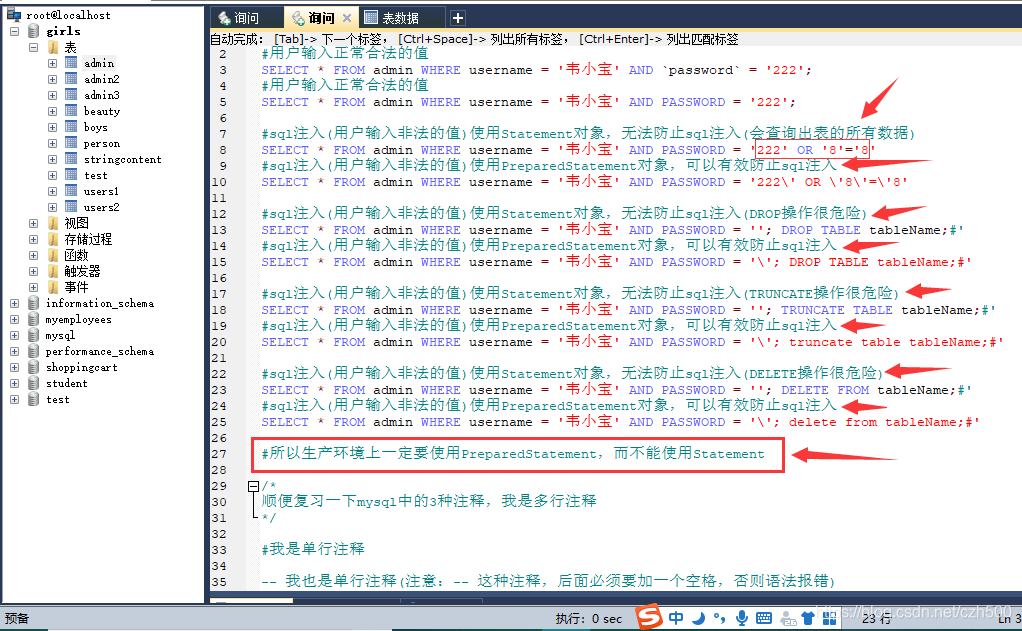Viewport: 1022px width, 631px height.
Task: Click the admin2 table icon
Action: coord(71,79)
